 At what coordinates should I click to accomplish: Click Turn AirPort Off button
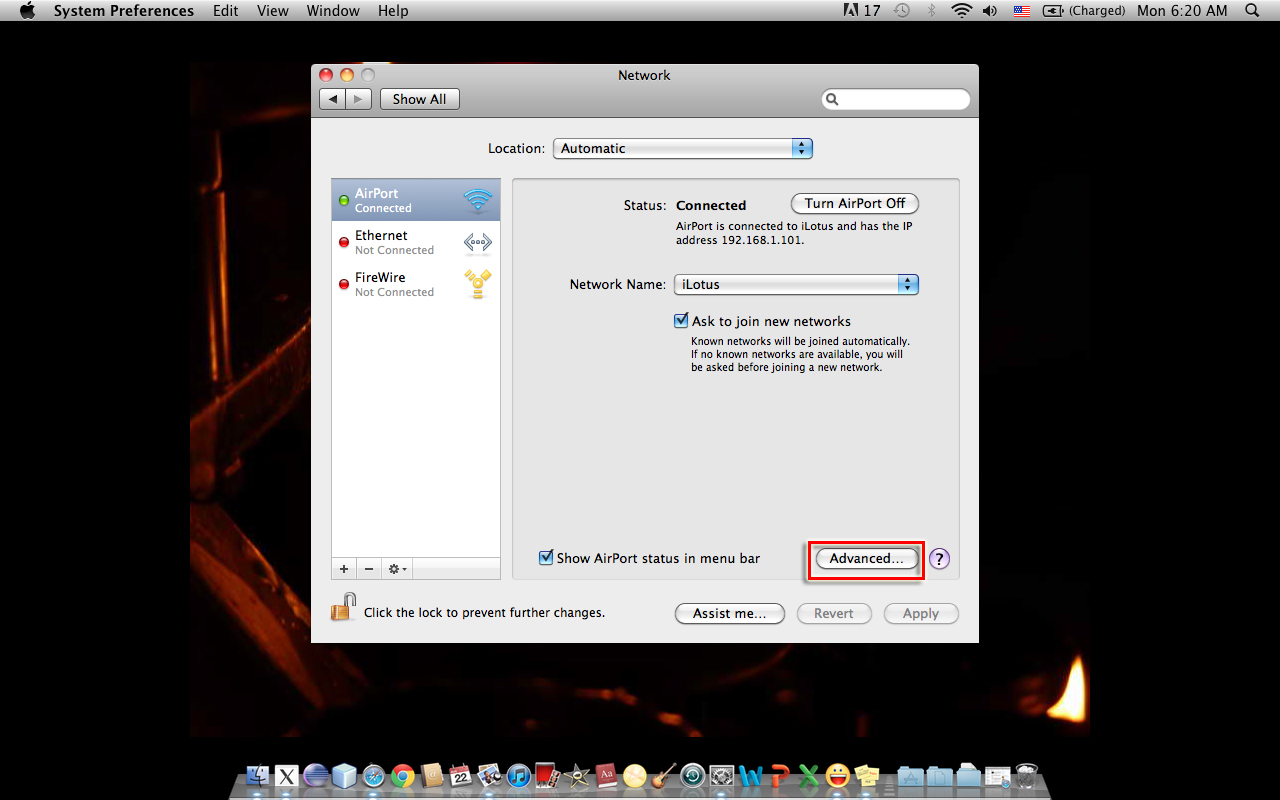coord(855,203)
